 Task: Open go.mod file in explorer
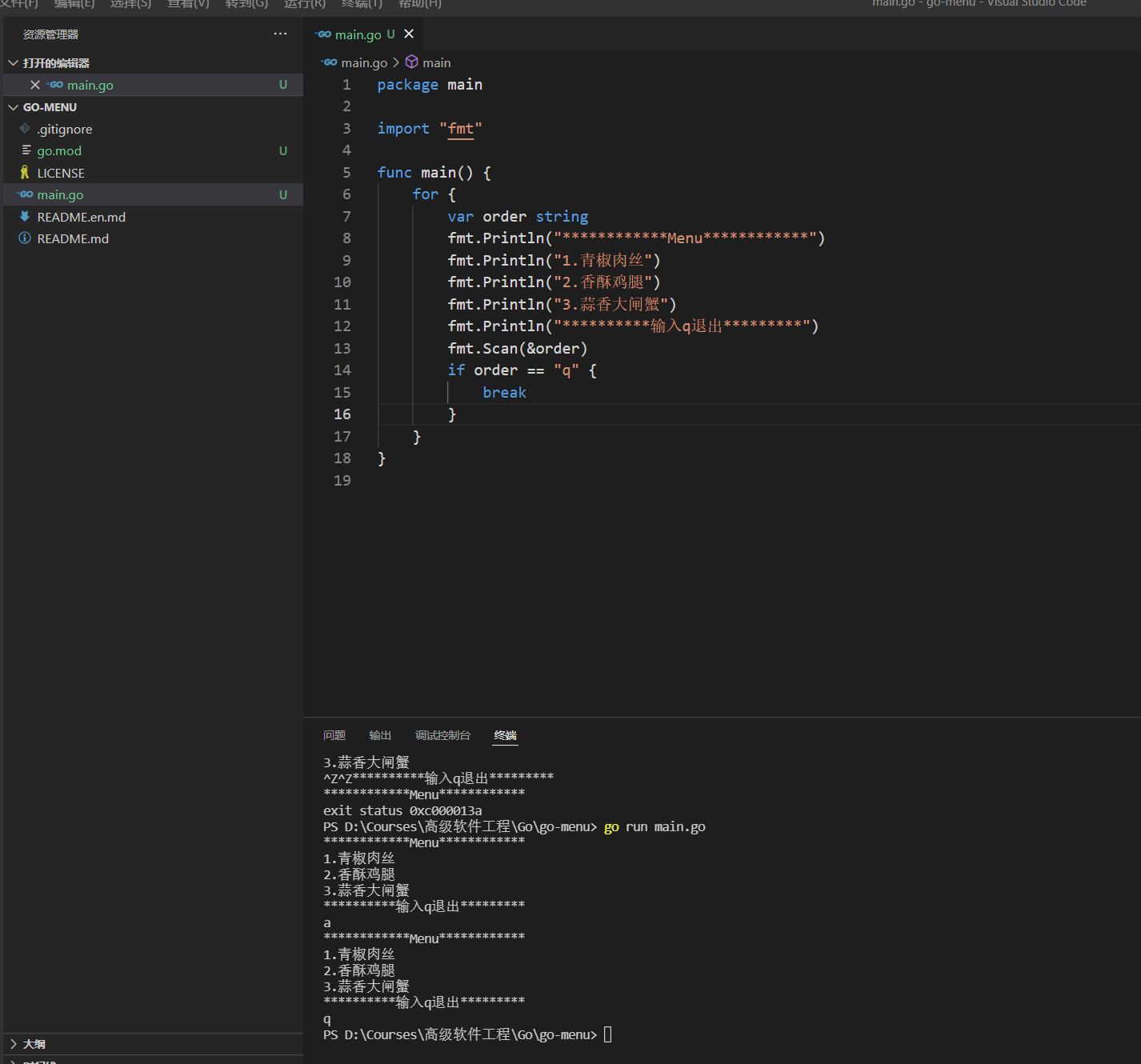click(59, 150)
